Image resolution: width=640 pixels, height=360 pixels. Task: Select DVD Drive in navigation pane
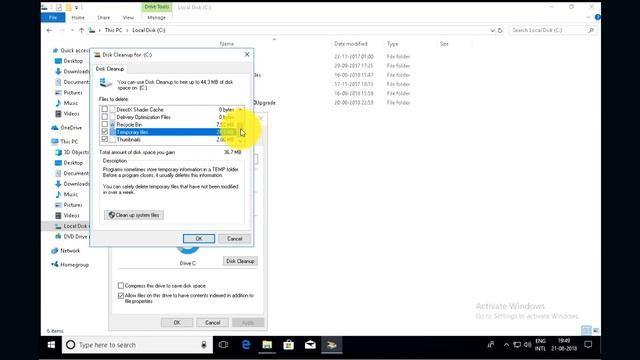[71, 236]
